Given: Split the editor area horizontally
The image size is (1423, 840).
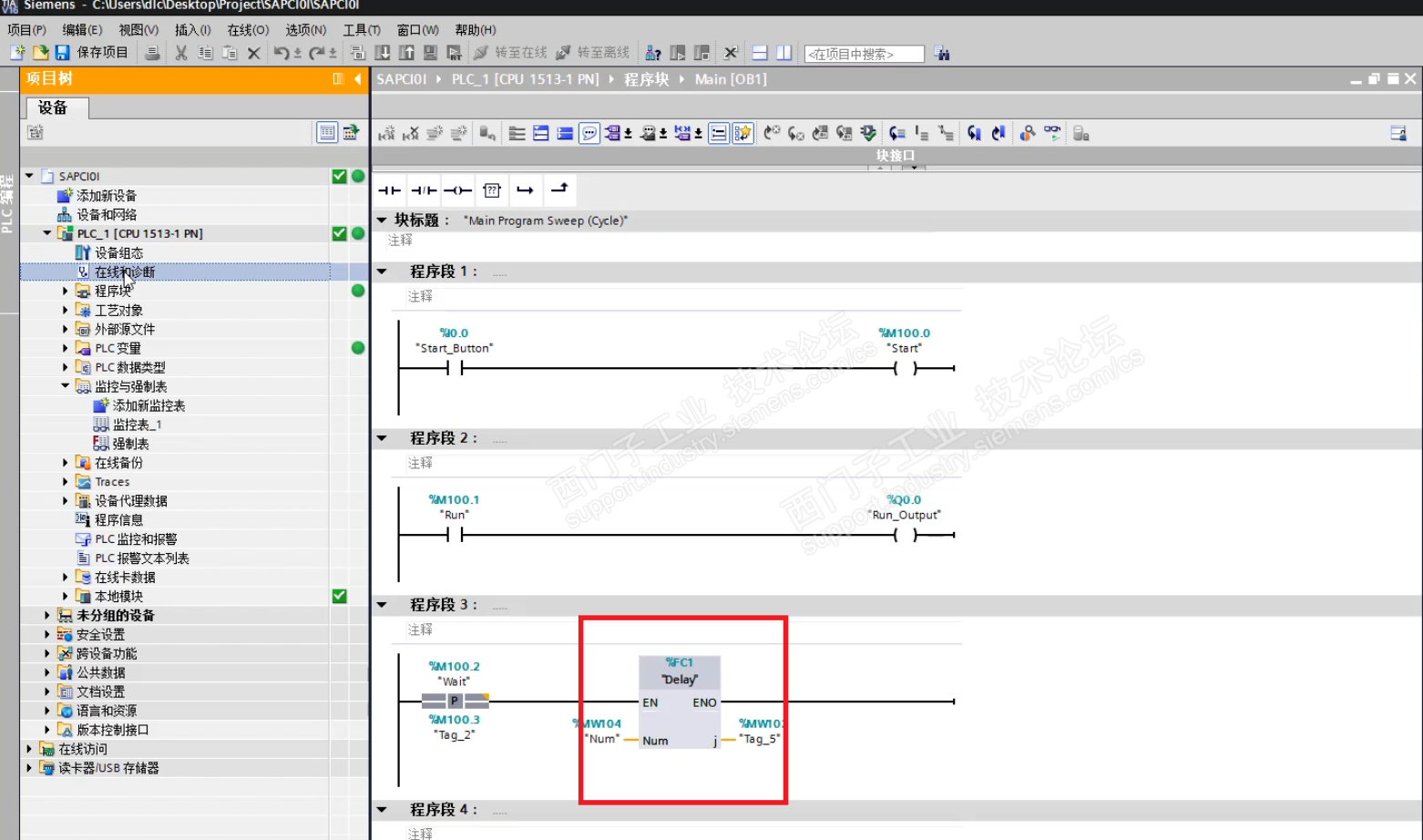Looking at the screenshot, I should [x=760, y=53].
